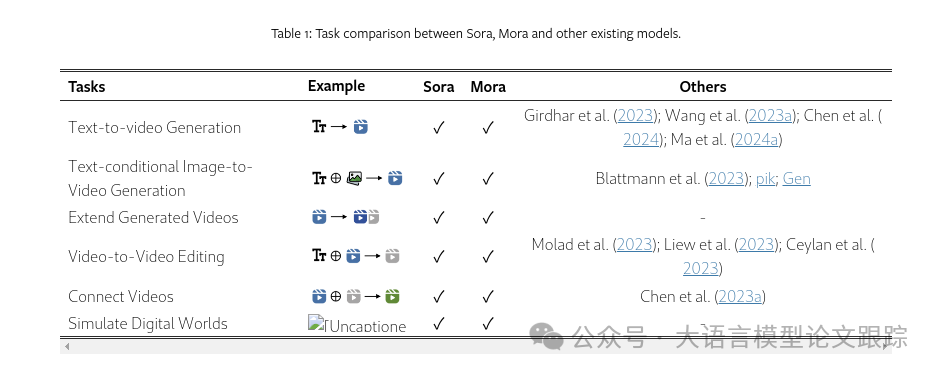Image resolution: width=937 pixels, height=374 pixels.
Task: Click the blue video icon in Text-to-video row
Action: [360, 127]
